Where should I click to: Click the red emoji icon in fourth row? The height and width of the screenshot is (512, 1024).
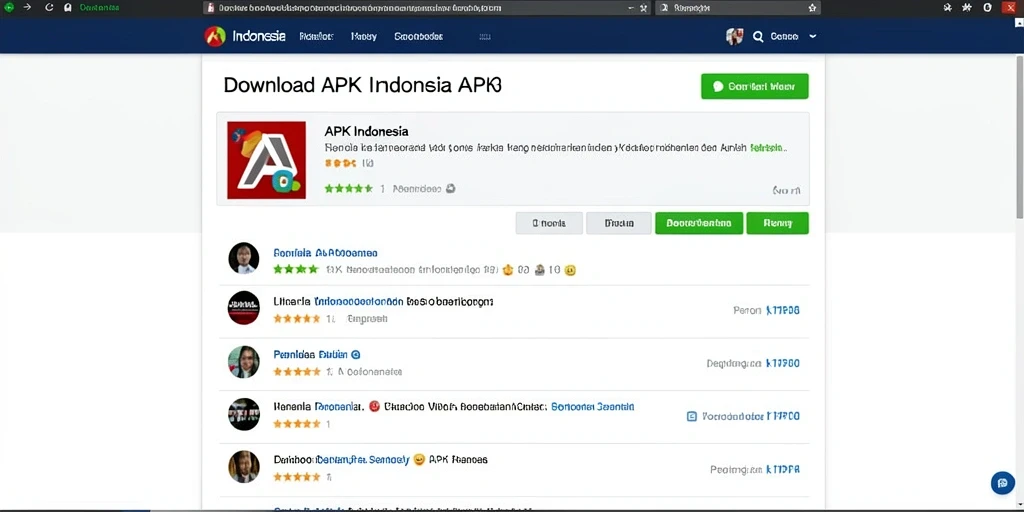coord(374,406)
